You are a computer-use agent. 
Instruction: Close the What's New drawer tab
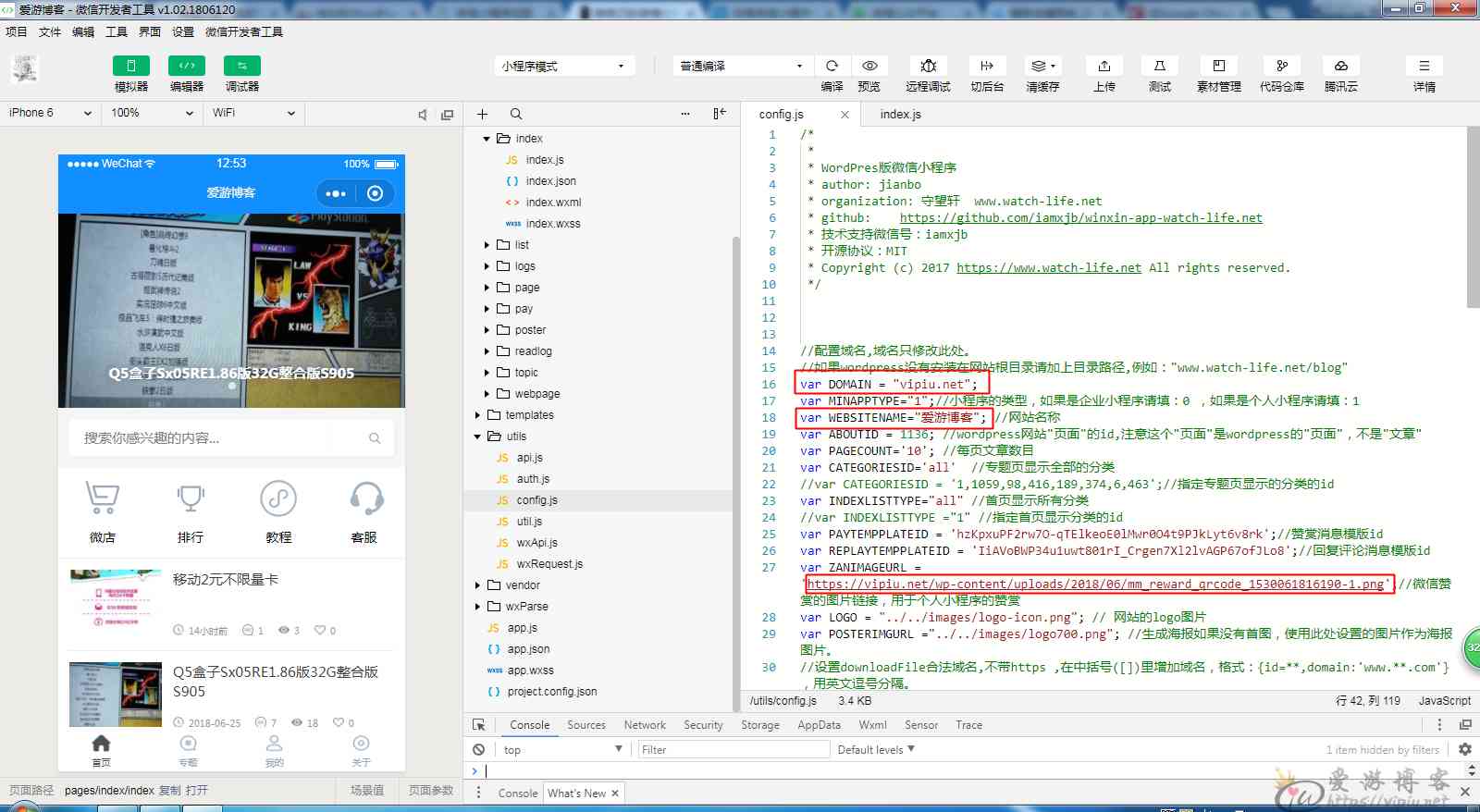point(614,793)
